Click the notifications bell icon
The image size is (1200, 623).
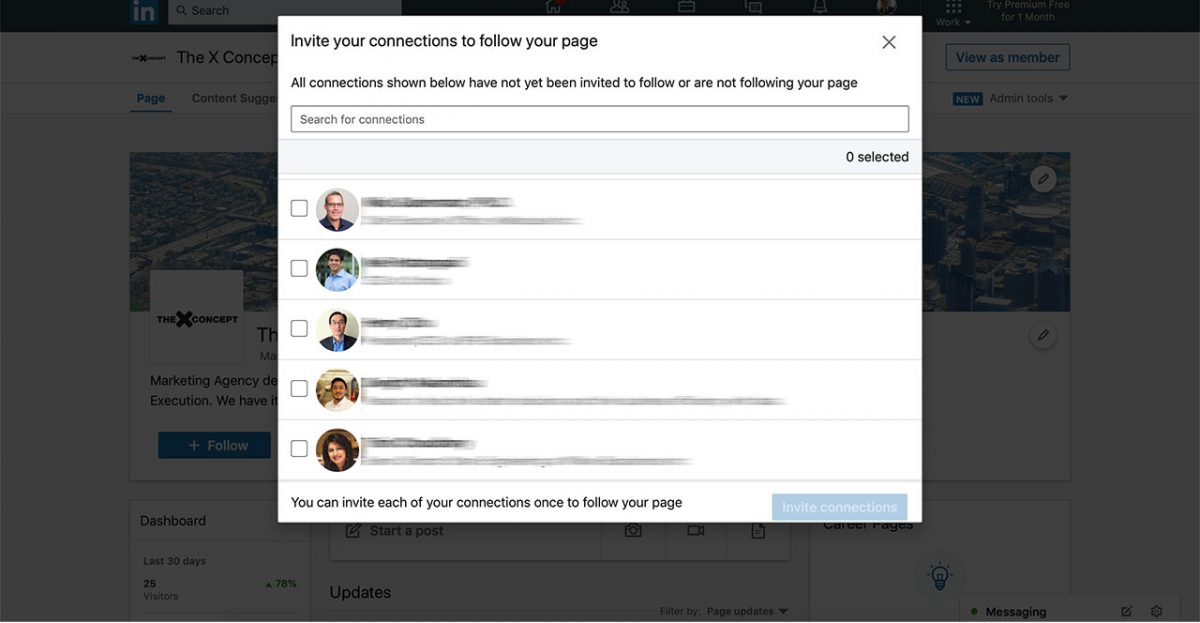pyautogui.click(x=820, y=8)
